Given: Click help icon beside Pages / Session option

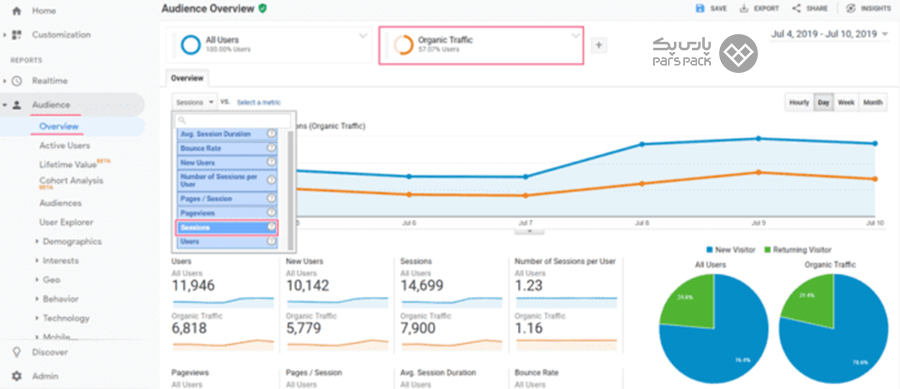Looking at the screenshot, I should tap(271, 199).
